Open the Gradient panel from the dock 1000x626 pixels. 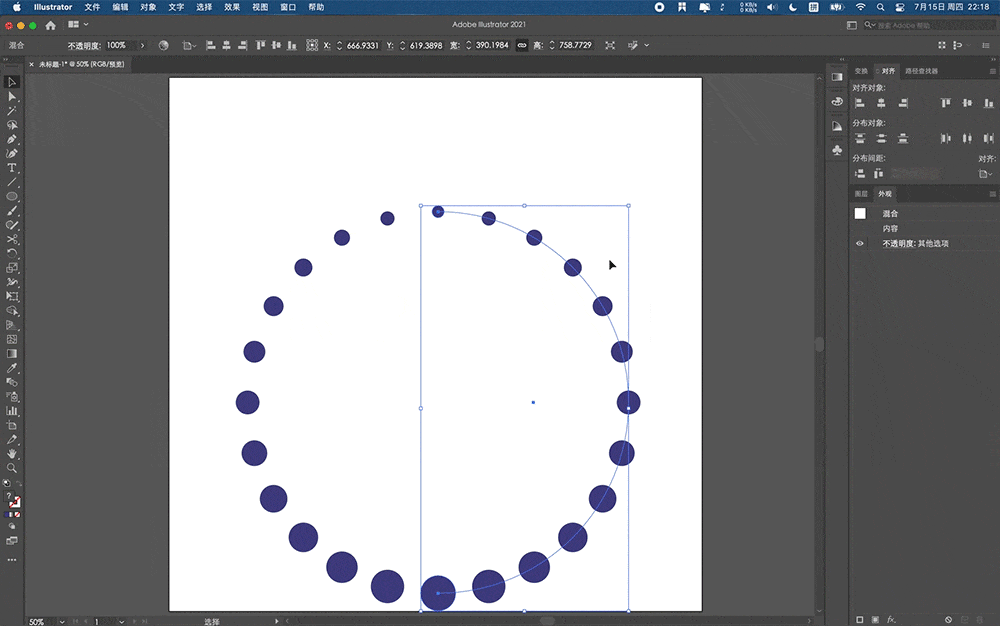click(837, 76)
